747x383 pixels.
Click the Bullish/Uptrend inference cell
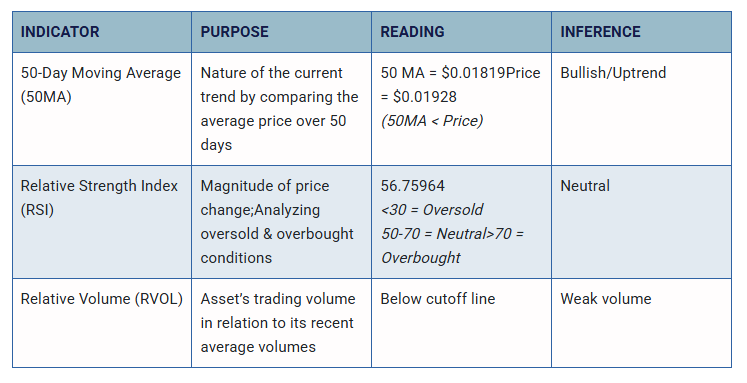[641, 109]
